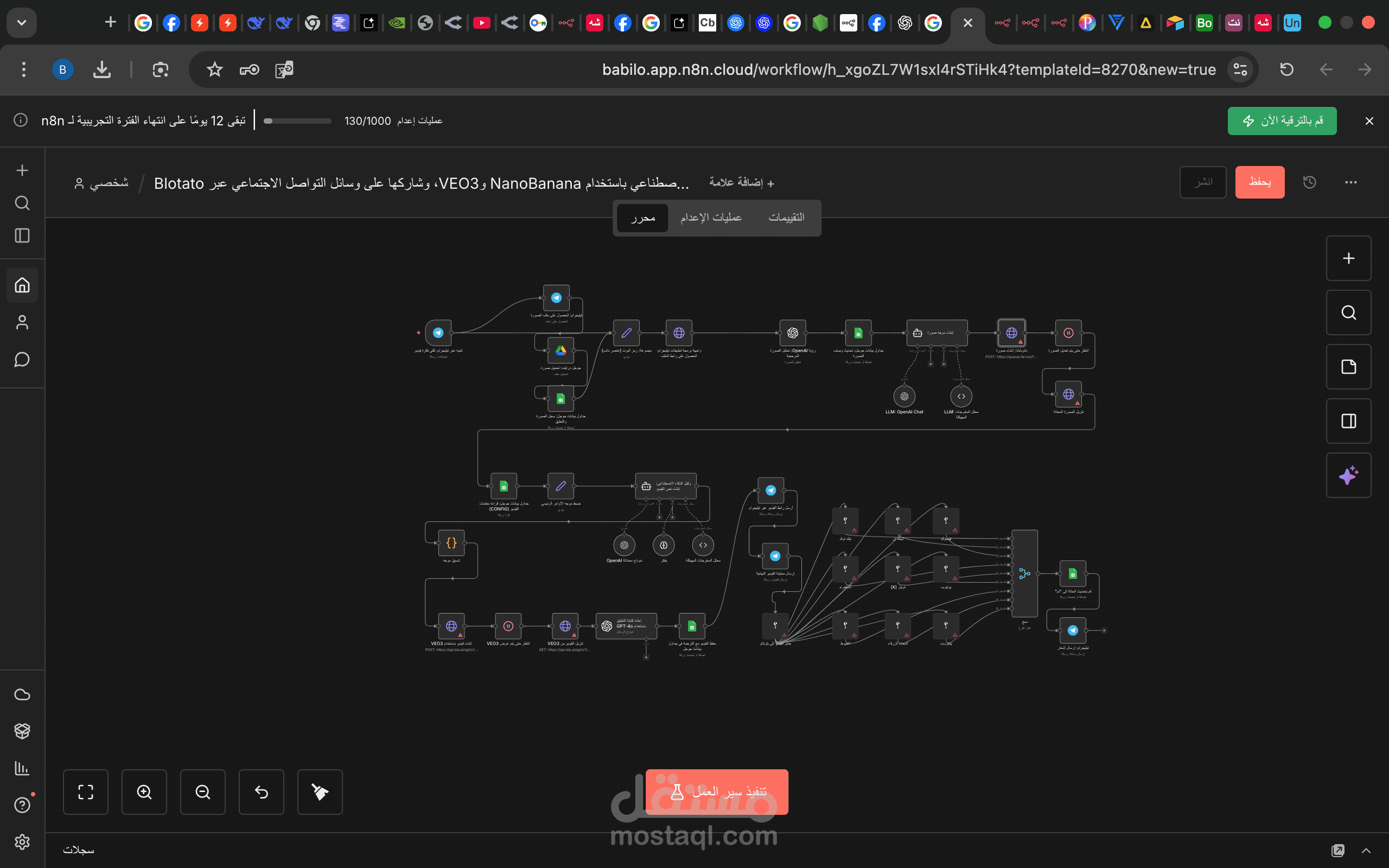Click the Execute Workflow button
Screen dimensions: 1389x868
click(x=716, y=792)
